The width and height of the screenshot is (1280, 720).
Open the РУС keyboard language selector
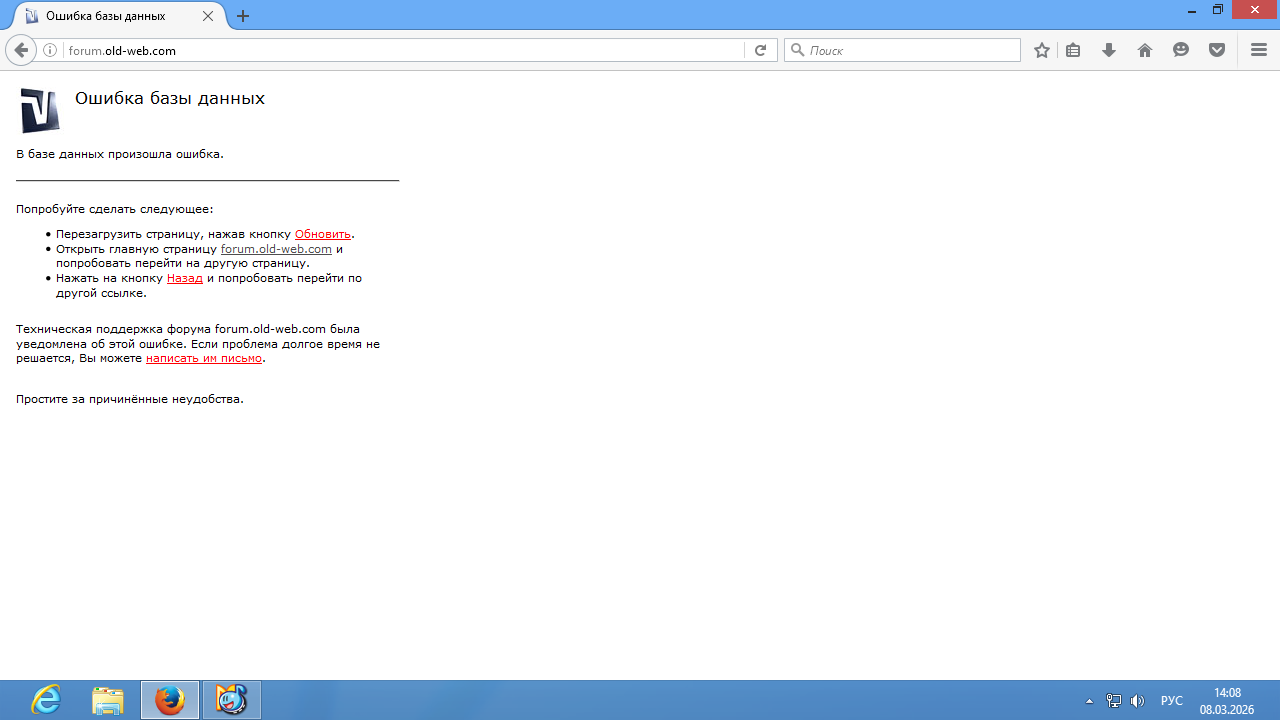pos(1172,701)
